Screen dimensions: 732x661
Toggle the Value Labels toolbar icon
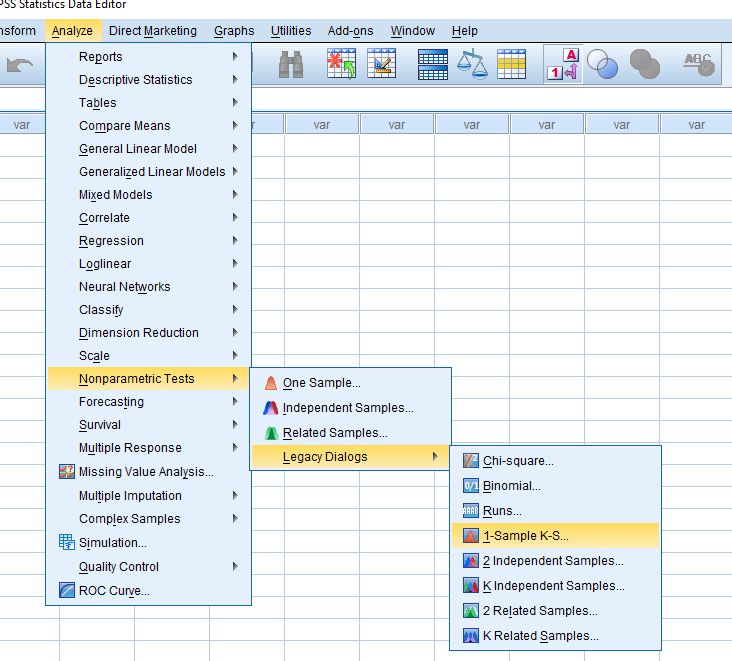pos(563,64)
